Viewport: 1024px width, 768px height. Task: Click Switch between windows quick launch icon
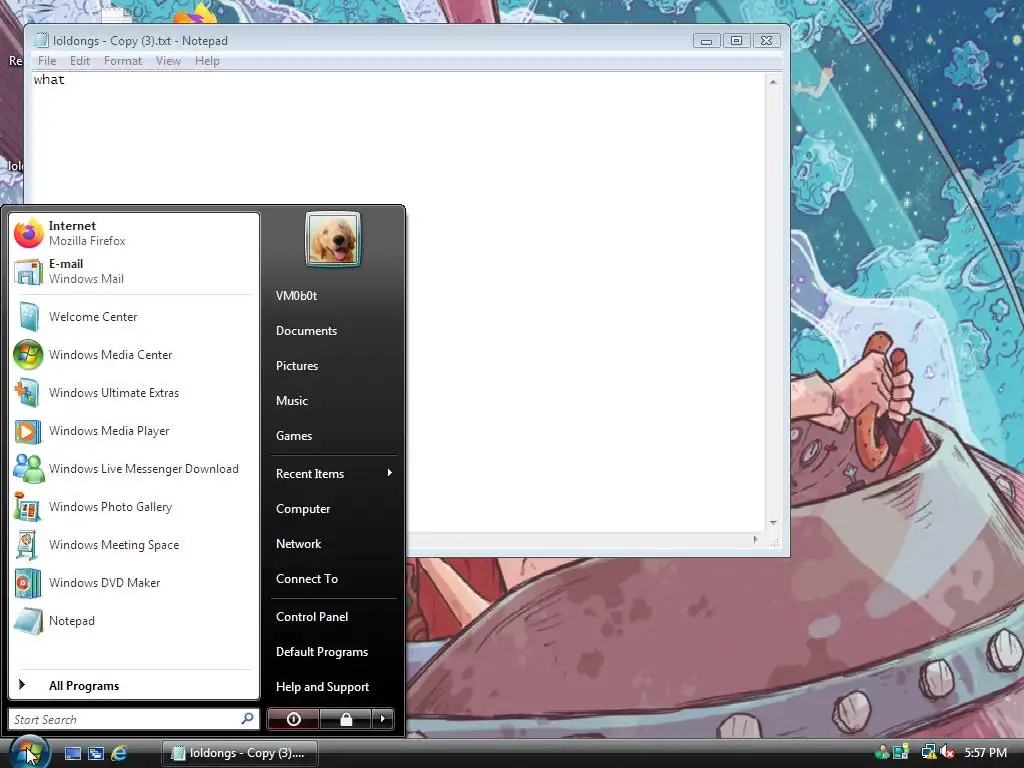[x=96, y=753]
